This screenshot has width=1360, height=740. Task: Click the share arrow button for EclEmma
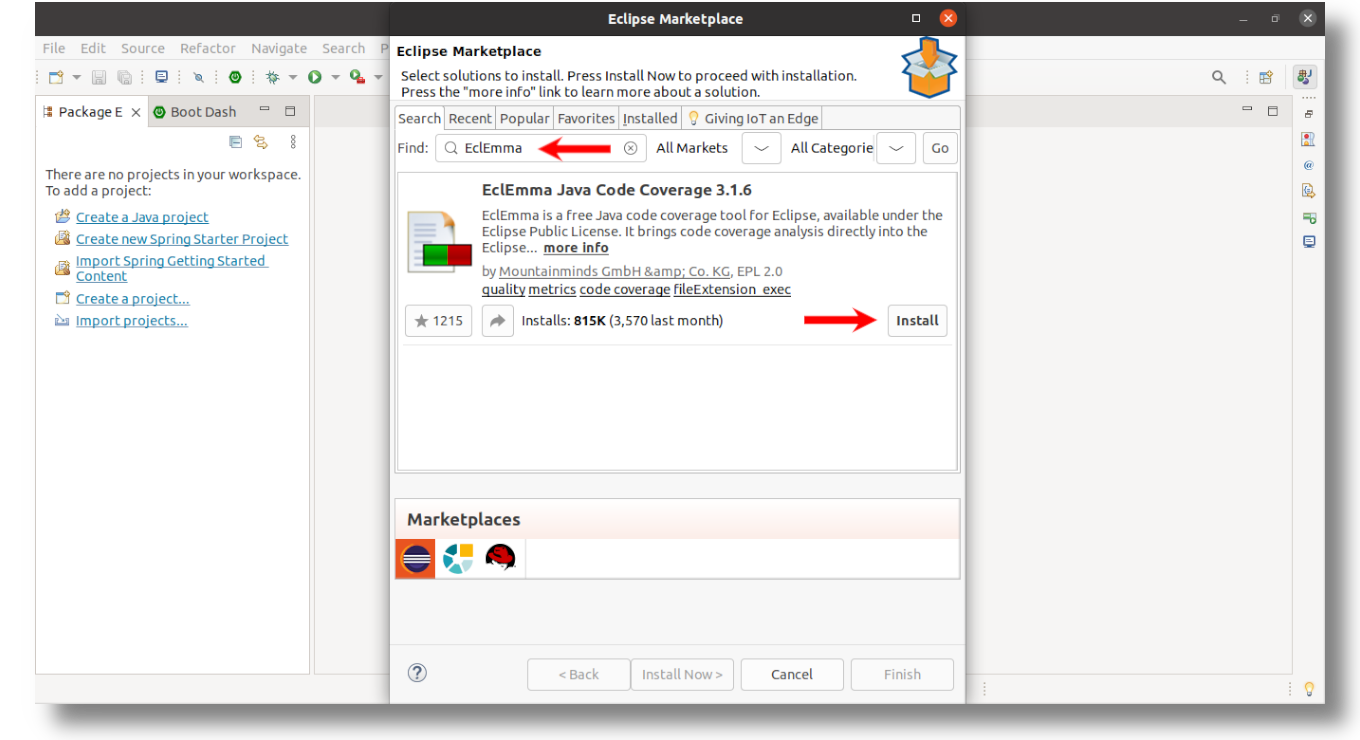click(498, 321)
